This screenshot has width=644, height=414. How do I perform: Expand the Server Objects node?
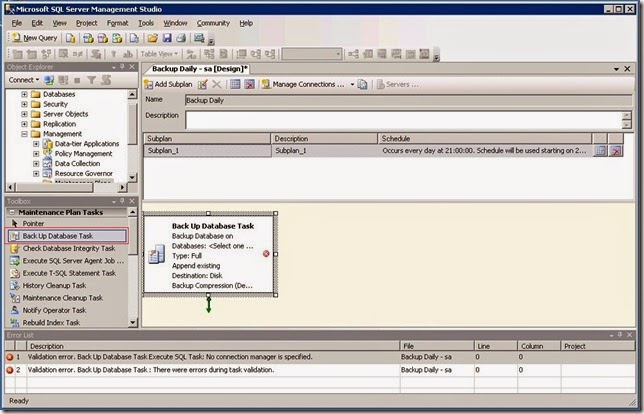[24, 114]
